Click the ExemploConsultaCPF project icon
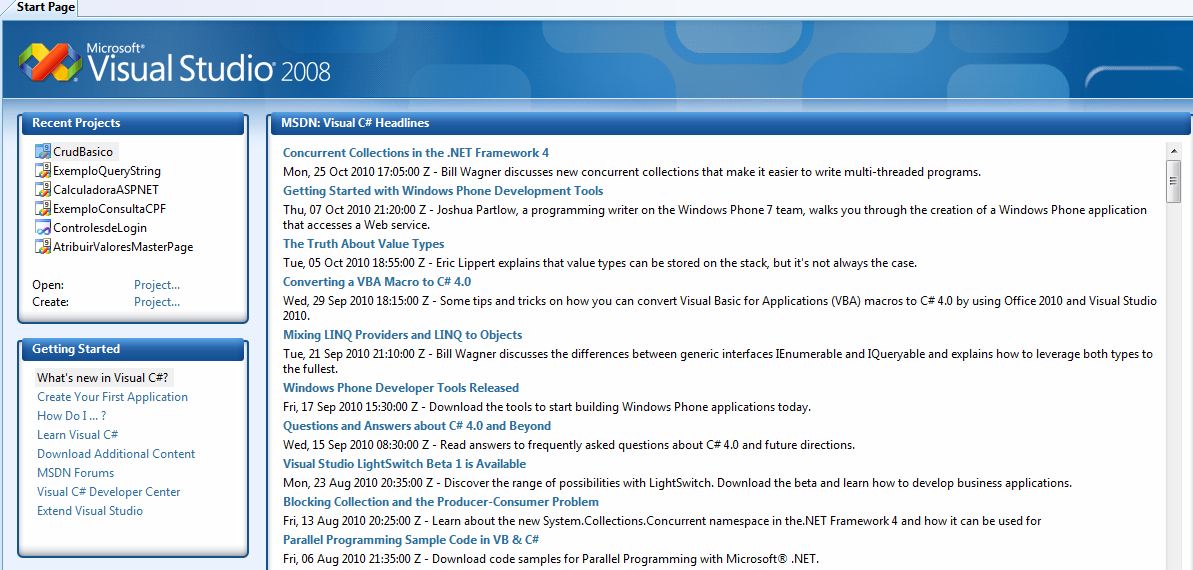Screen dimensions: 1193x570 [42, 209]
